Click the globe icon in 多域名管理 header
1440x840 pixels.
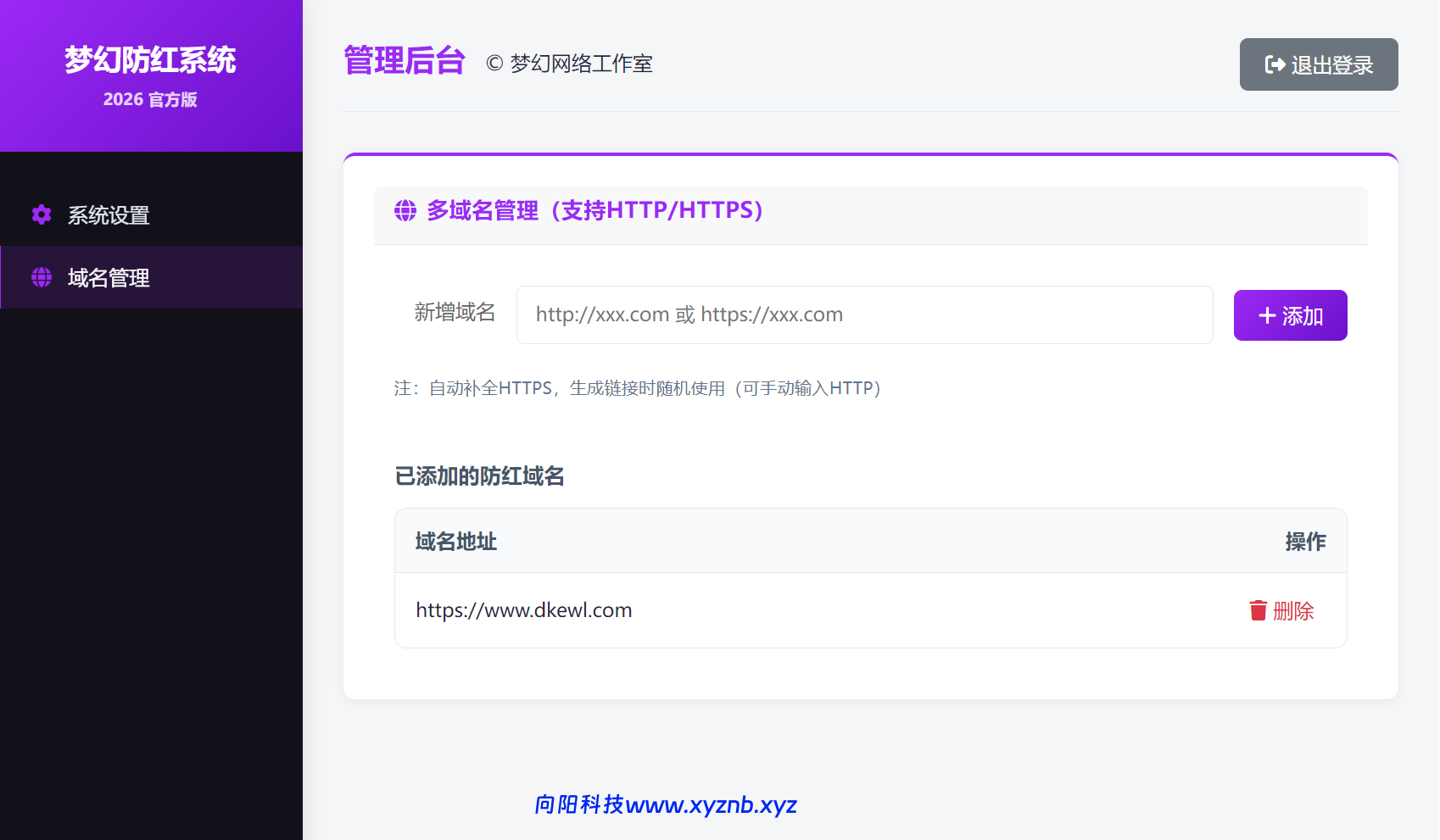click(x=405, y=211)
